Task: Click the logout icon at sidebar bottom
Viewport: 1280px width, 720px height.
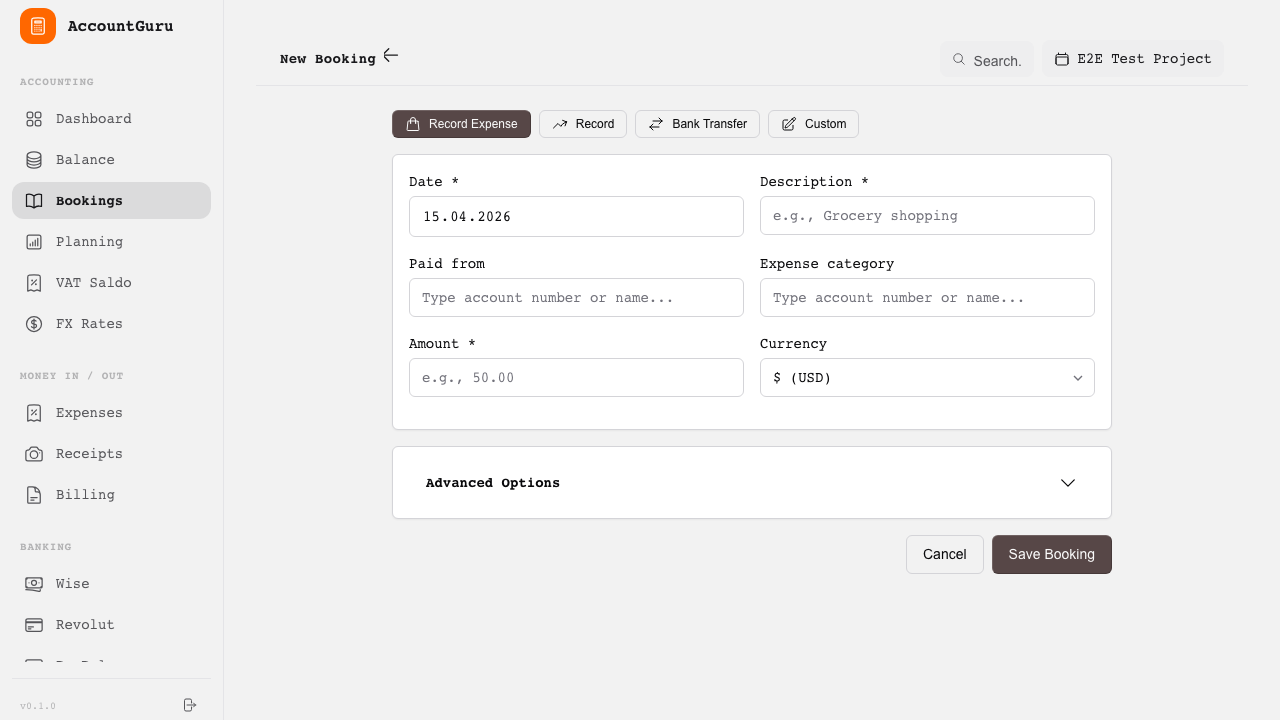Action: pos(190,705)
